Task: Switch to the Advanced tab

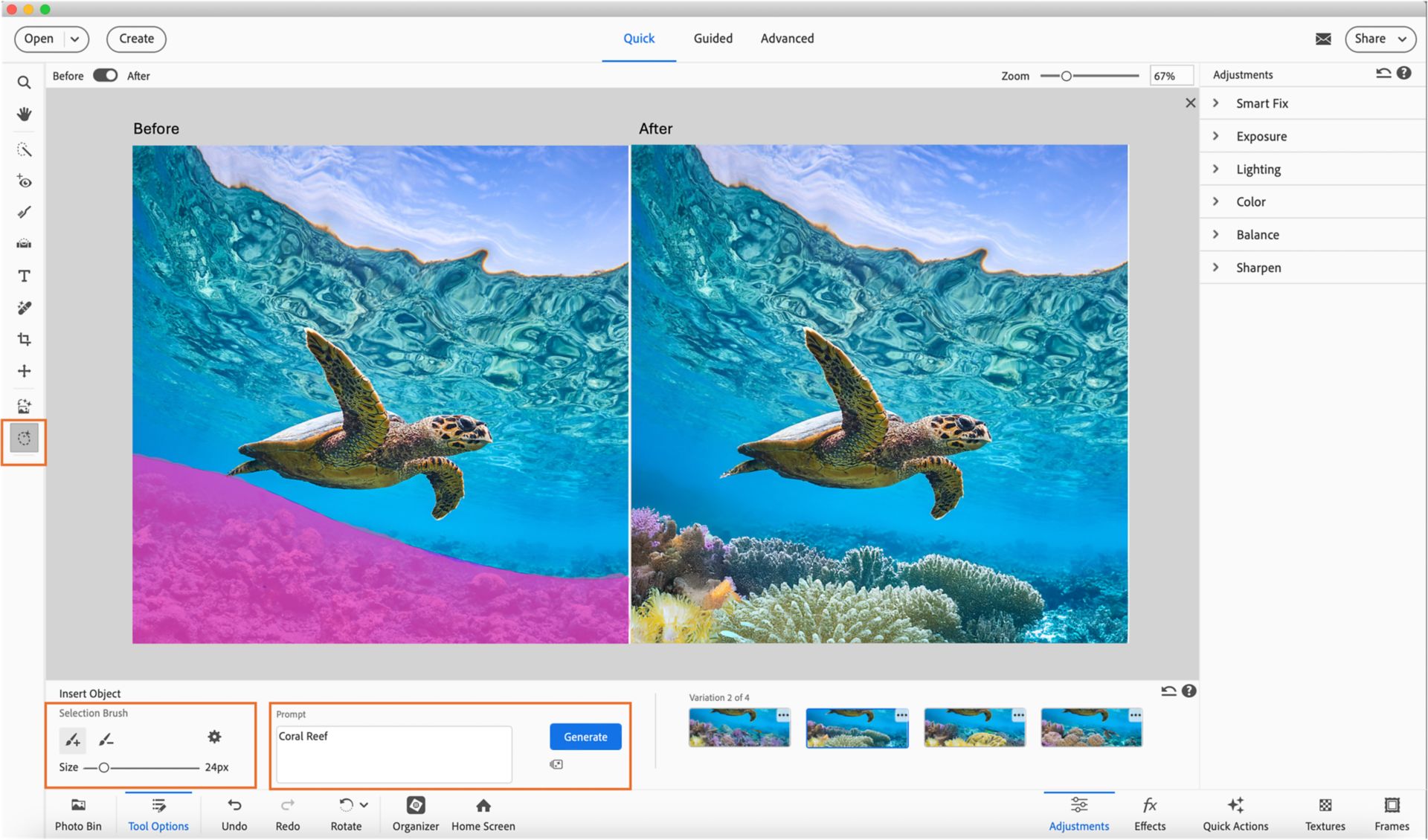Action: click(786, 38)
